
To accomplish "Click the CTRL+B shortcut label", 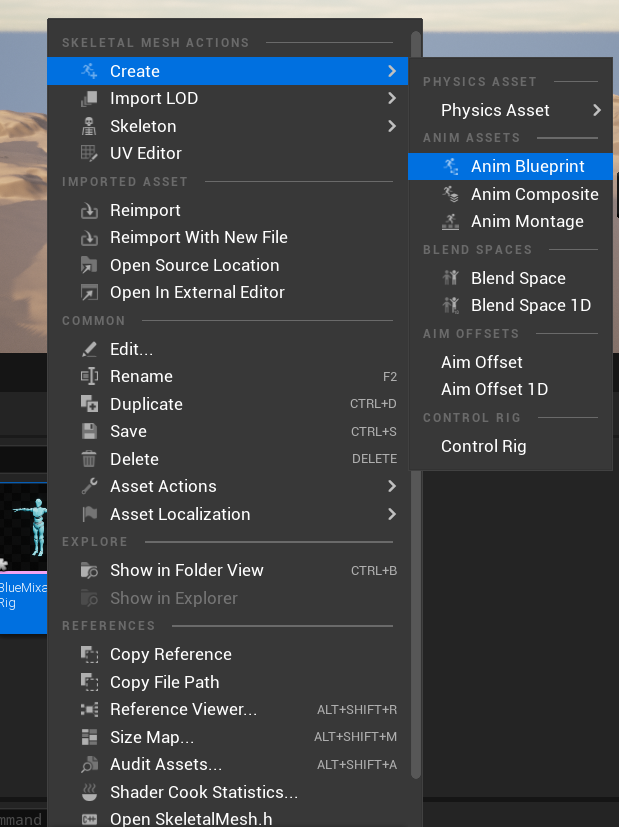I will (x=374, y=571).
